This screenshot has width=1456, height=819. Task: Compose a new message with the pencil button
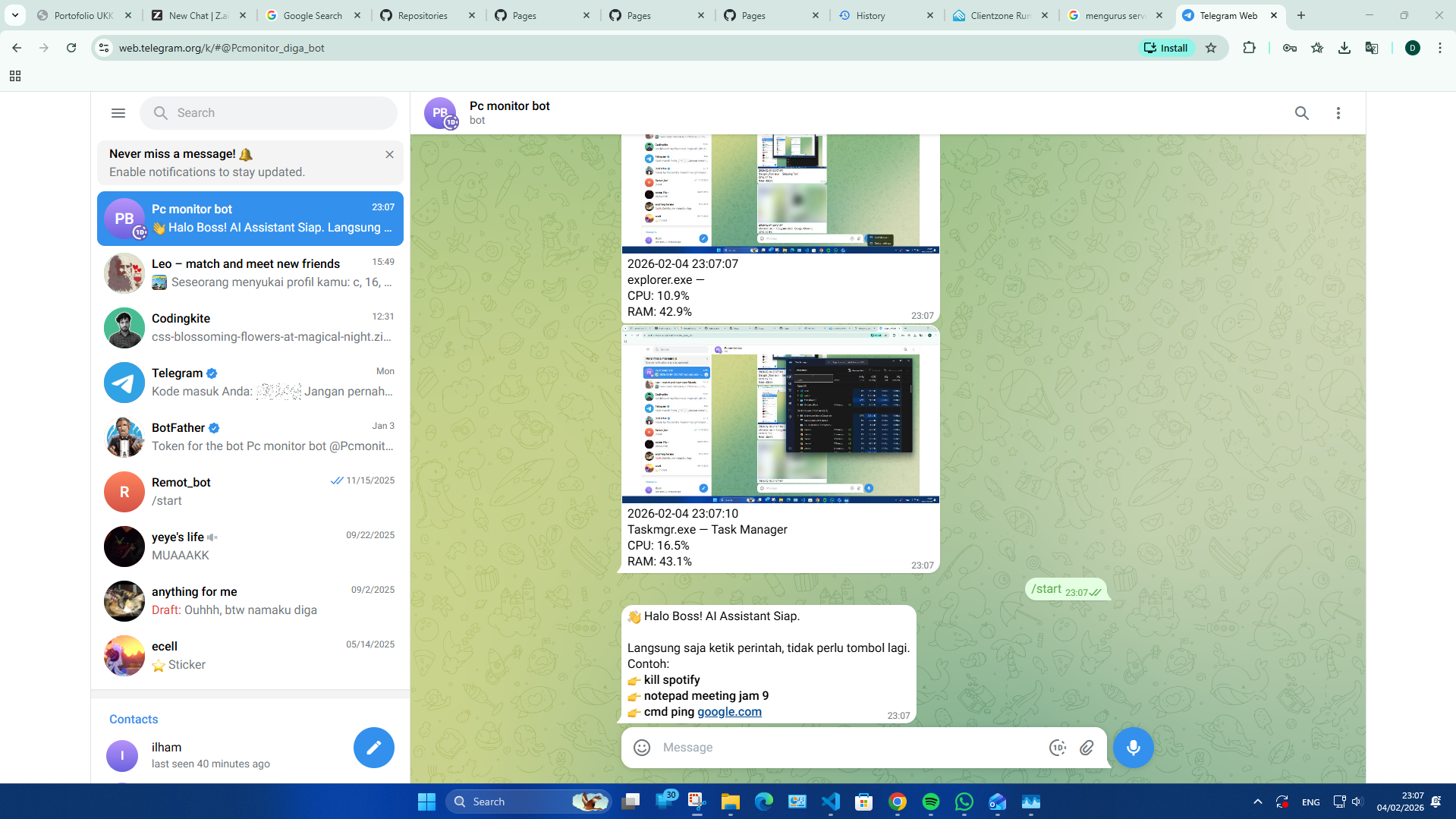point(373,748)
